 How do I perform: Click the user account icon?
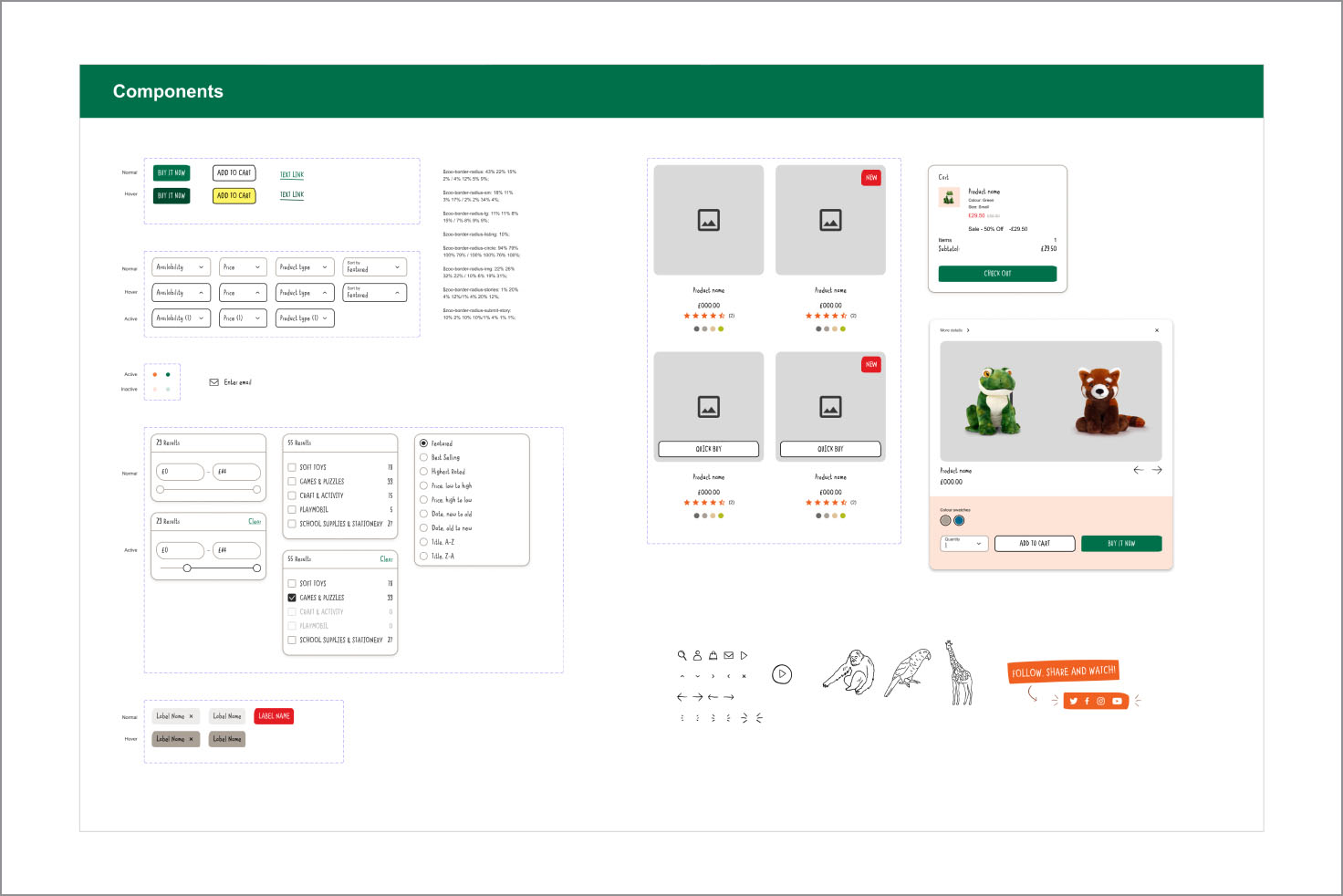click(x=697, y=655)
